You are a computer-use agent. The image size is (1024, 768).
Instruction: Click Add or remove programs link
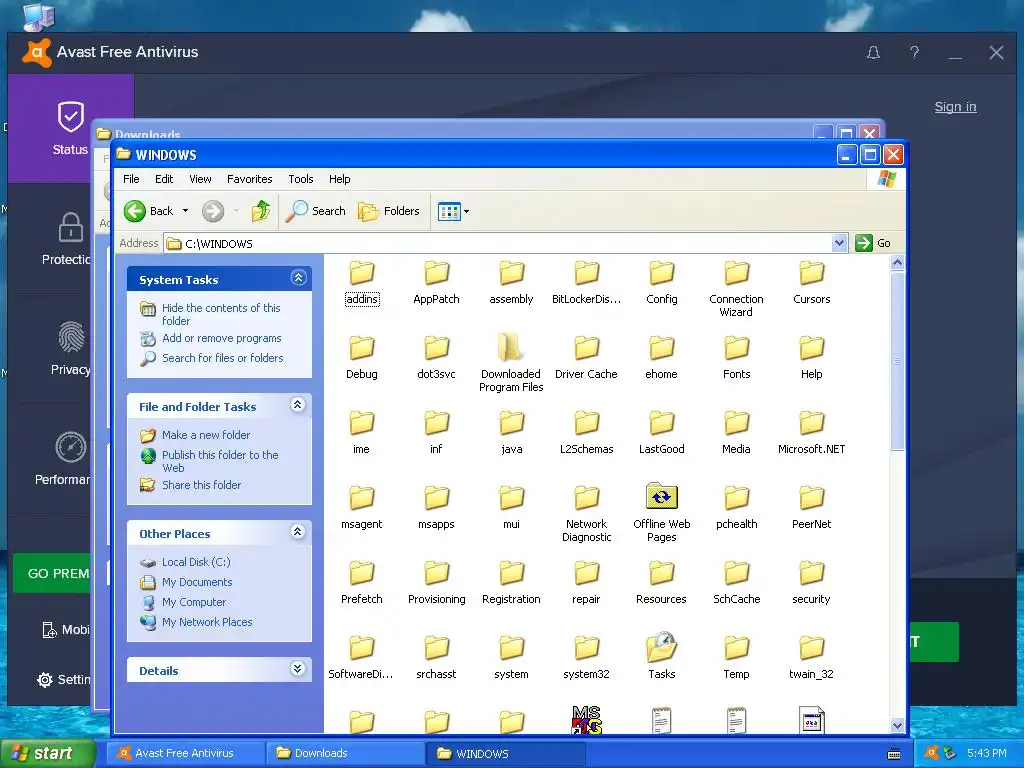[x=221, y=338]
